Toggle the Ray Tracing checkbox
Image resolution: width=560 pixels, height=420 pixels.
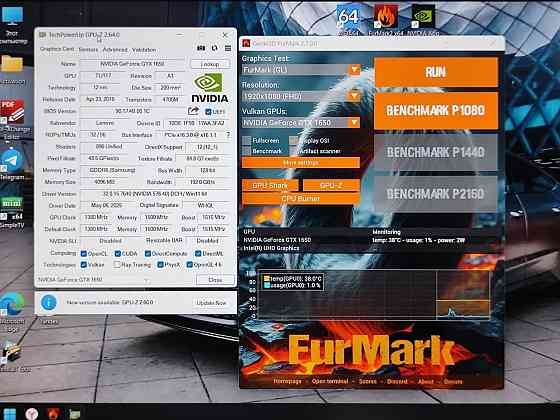pos(117,265)
